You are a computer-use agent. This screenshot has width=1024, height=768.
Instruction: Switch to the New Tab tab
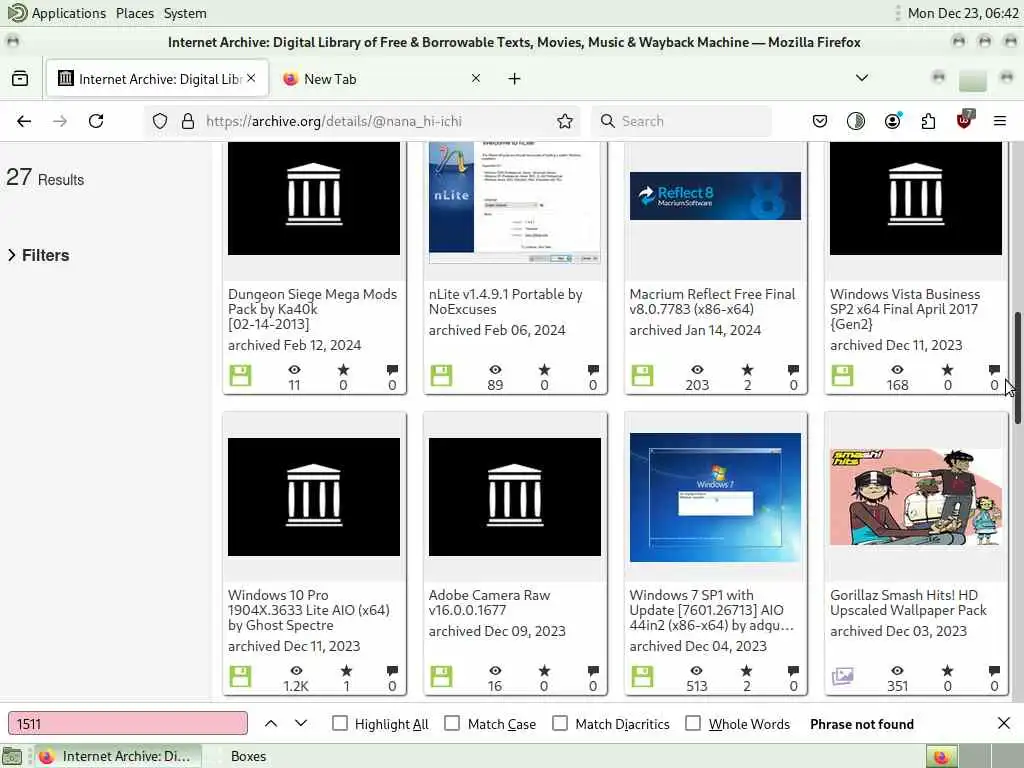pyautogui.click(x=382, y=78)
